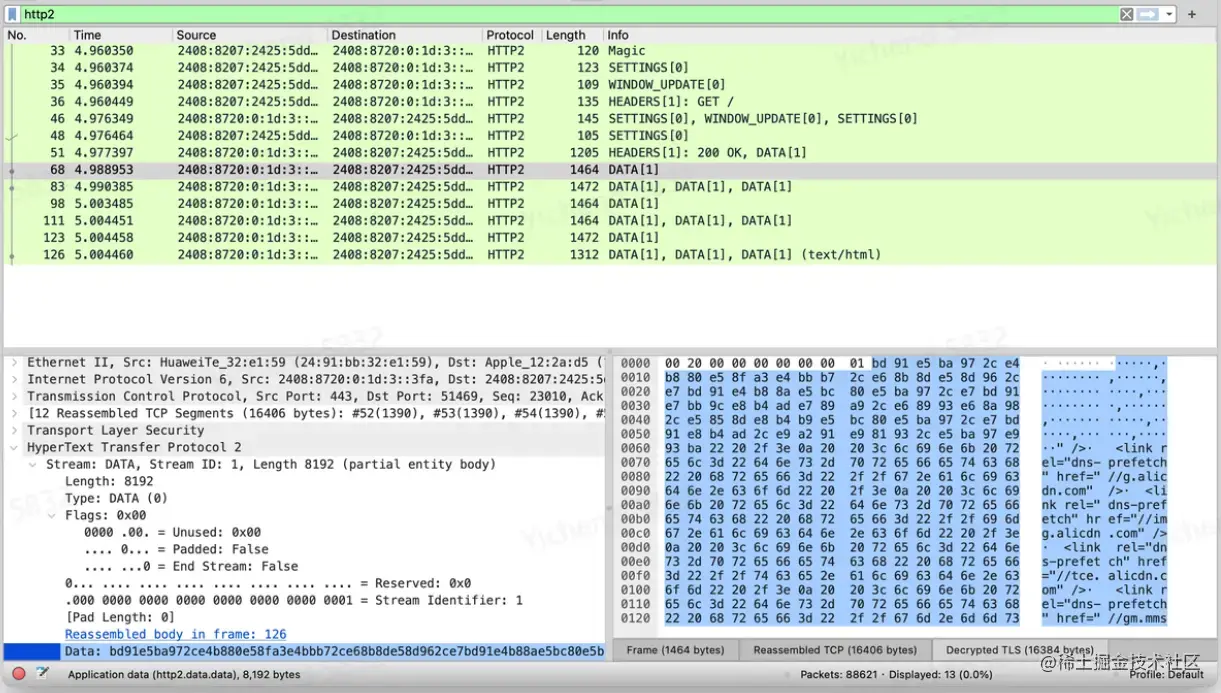The width and height of the screenshot is (1221, 693).
Task: Switch to the Reassembled TCP tab
Action: click(x=837, y=650)
